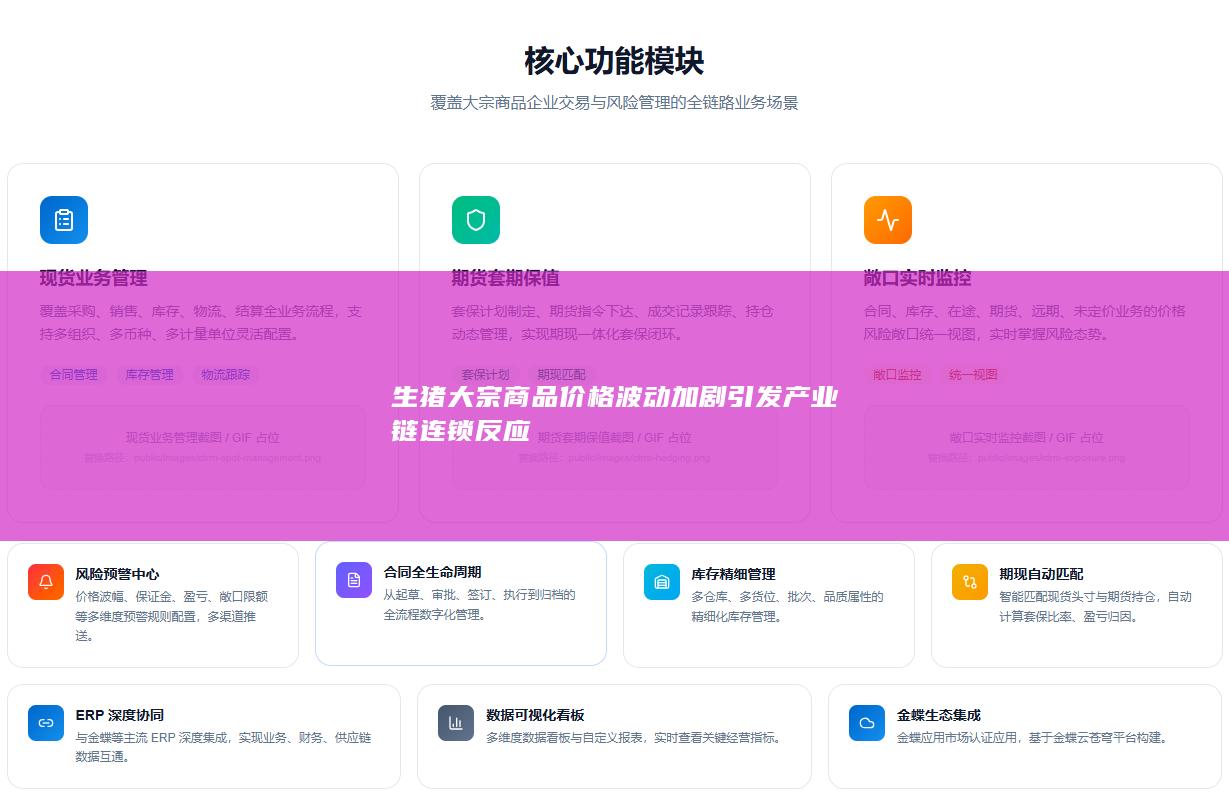Open the 期货套期保值截图 placeholder image
This screenshot has height=812, width=1229.
(x=615, y=447)
